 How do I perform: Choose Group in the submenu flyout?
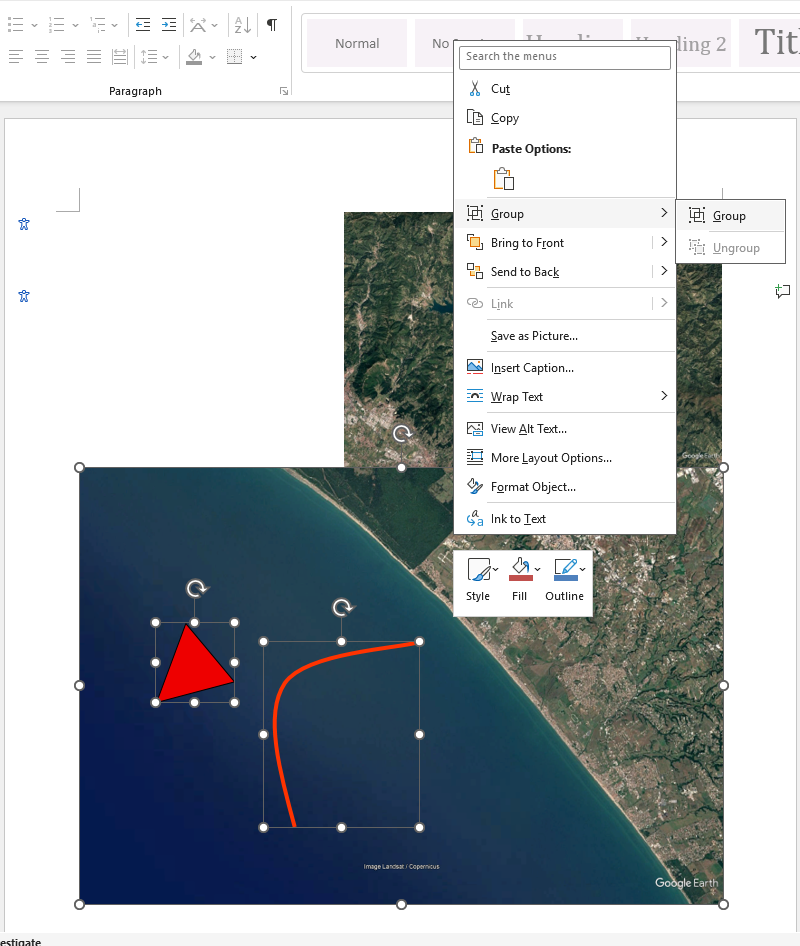point(731,216)
